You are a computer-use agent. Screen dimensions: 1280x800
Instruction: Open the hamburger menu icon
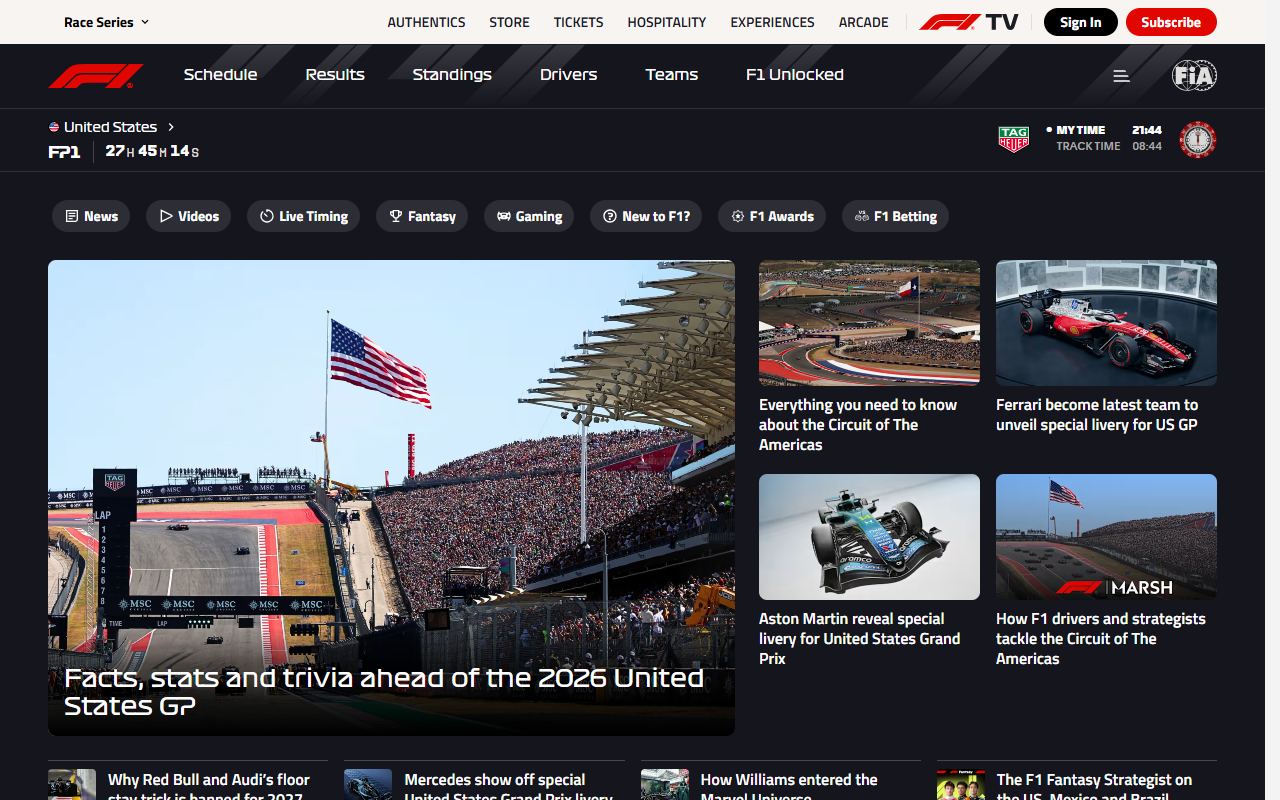(x=1121, y=76)
